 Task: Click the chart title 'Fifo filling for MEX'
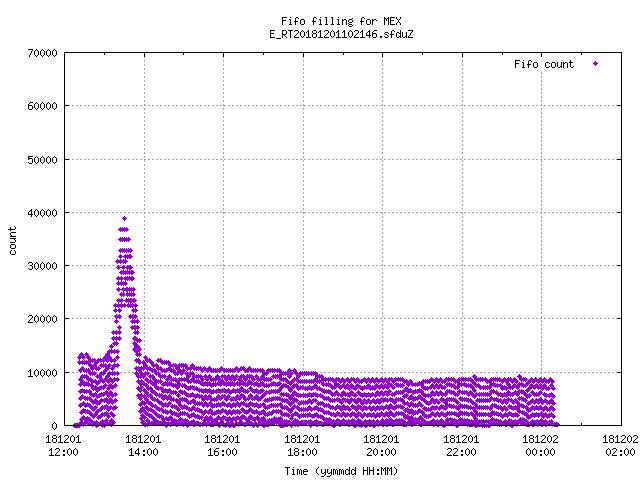(341, 21)
